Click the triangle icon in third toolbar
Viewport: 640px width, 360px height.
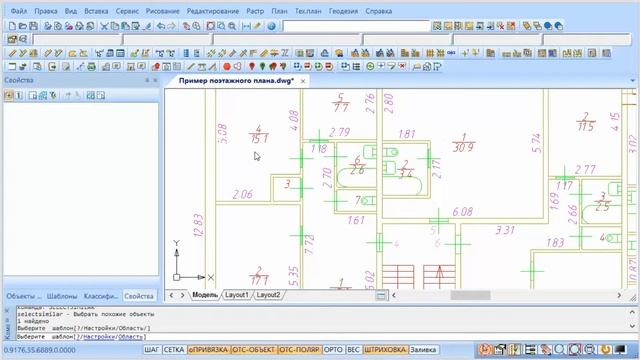[x=324, y=53]
